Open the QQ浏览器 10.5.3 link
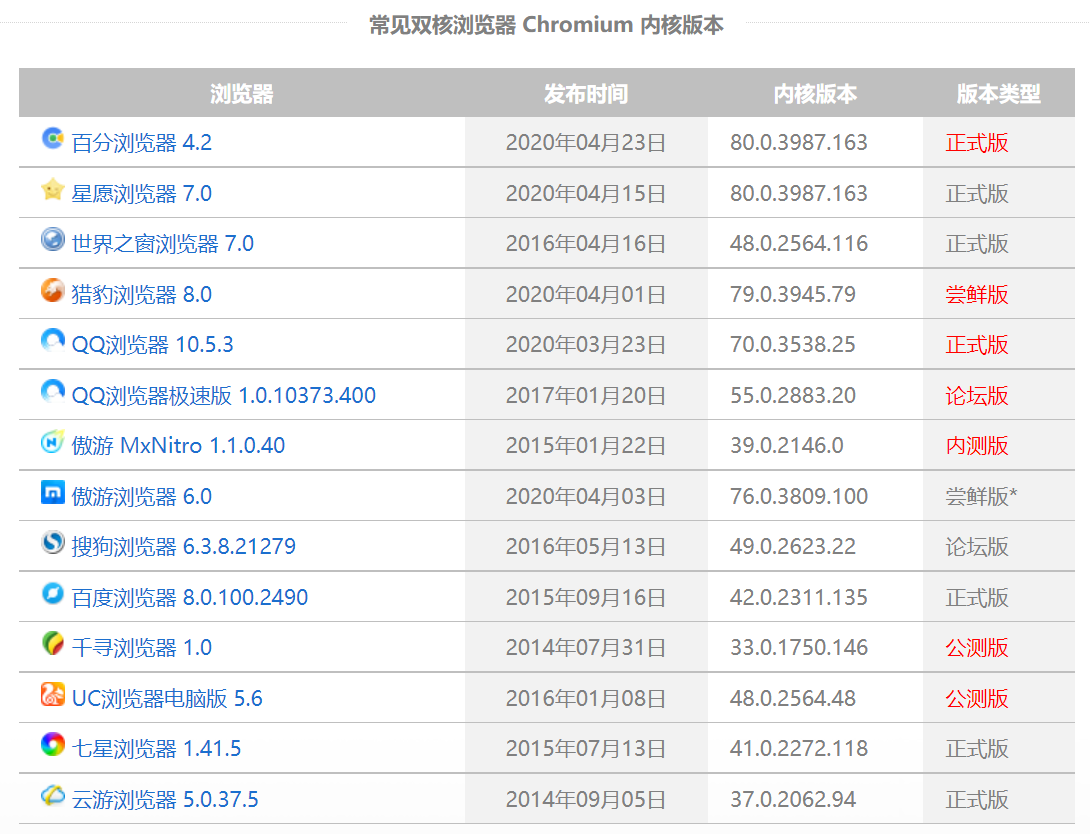 152,345
